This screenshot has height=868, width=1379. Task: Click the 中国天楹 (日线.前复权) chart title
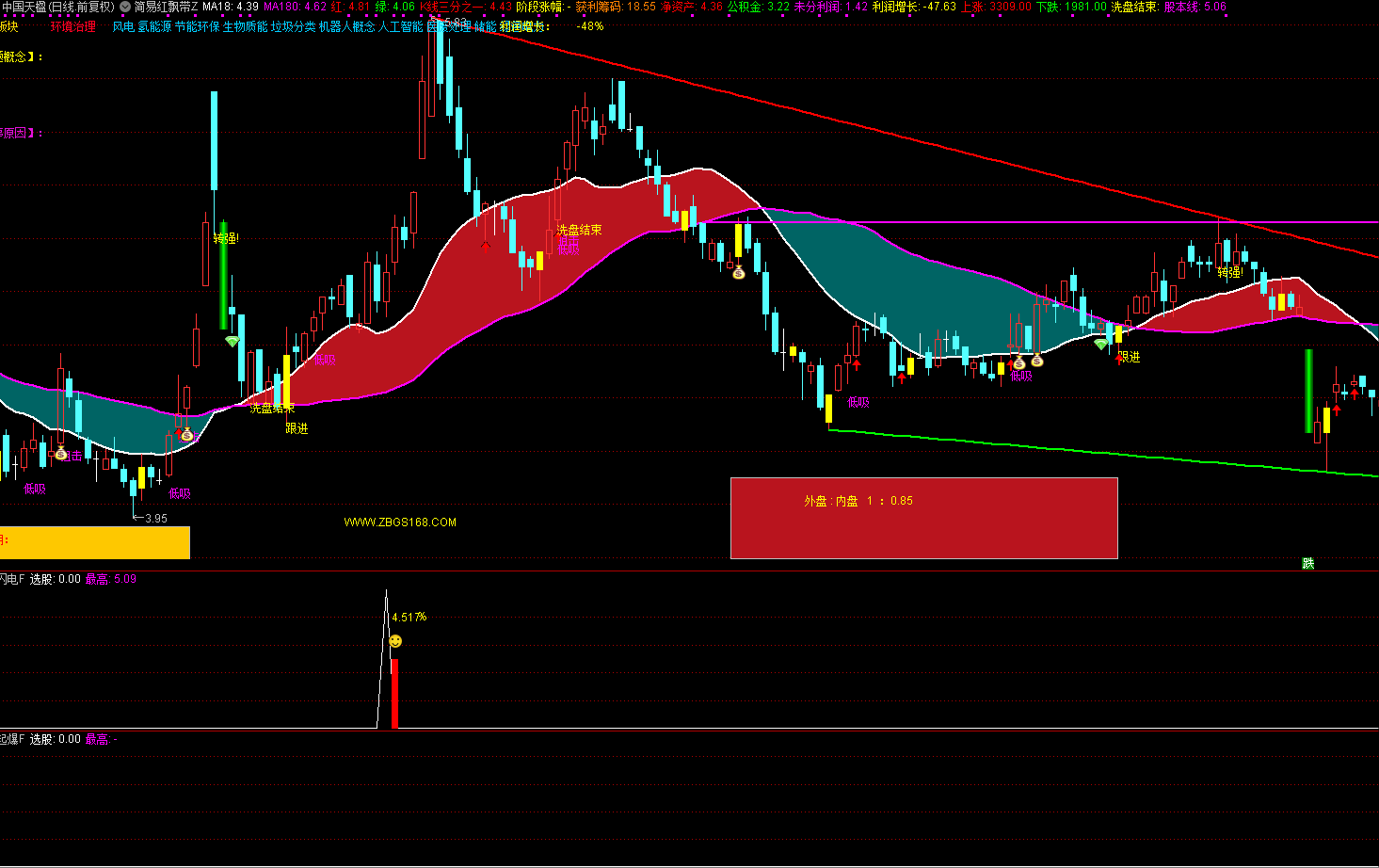click(x=58, y=7)
